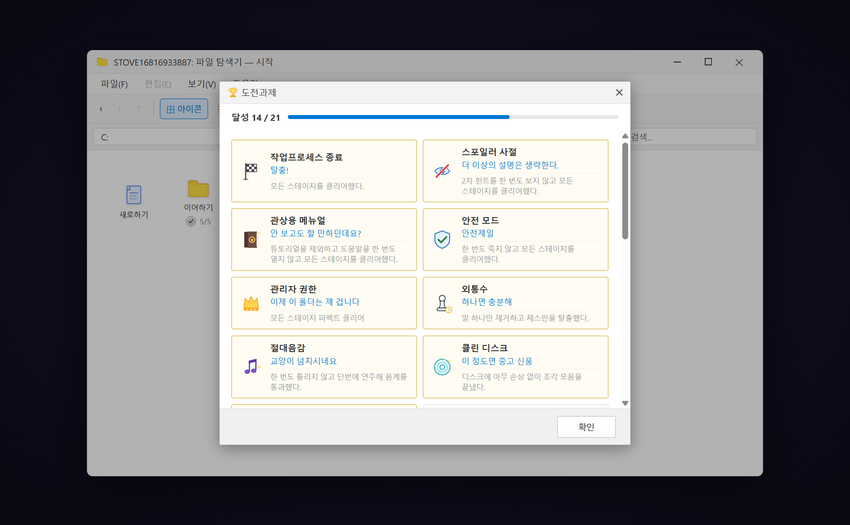The image size is (850, 525).
Task: Click the chess pawn icon of 외통수
Action: coord(443,304)
